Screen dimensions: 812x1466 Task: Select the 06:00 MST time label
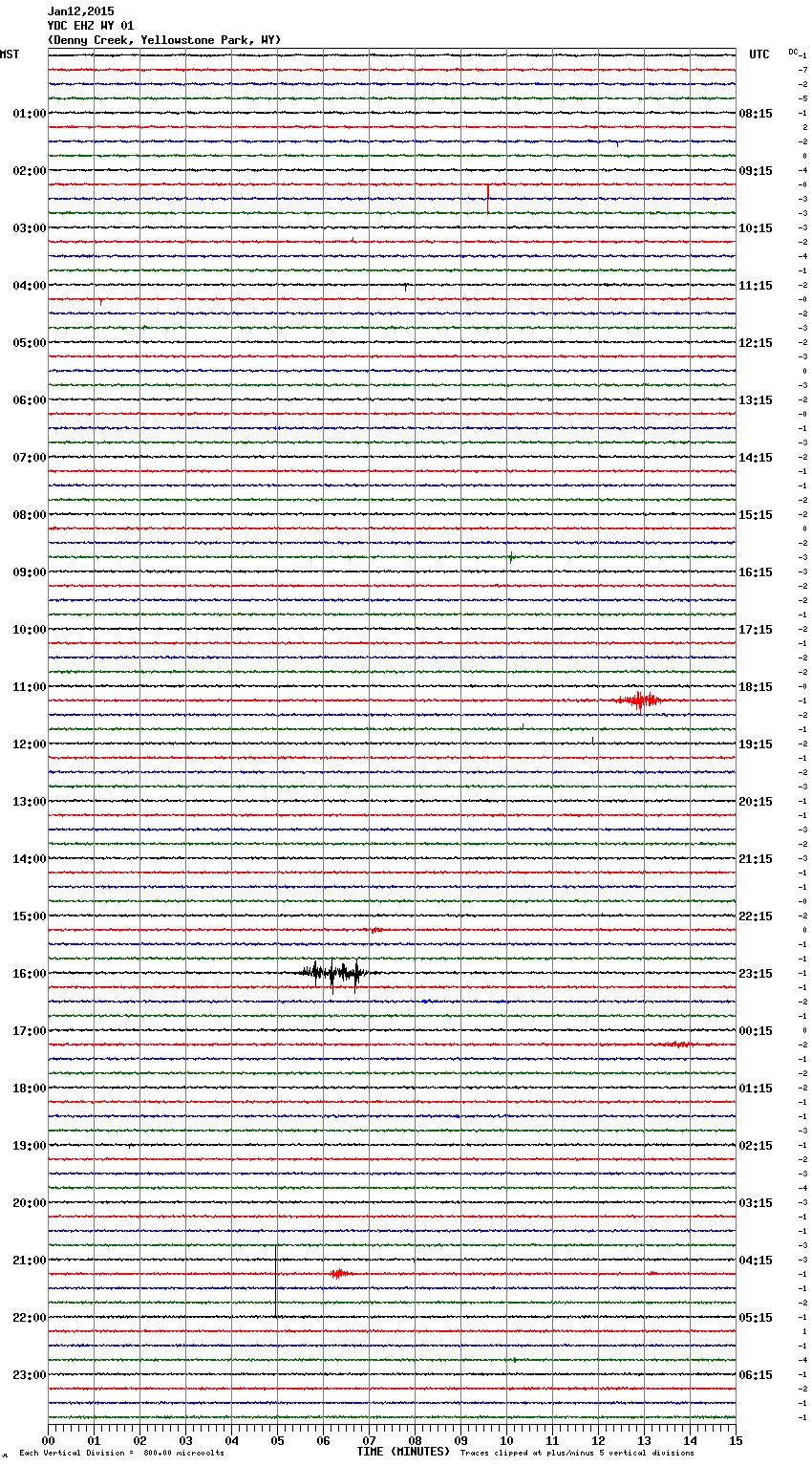tap(29, 400)
